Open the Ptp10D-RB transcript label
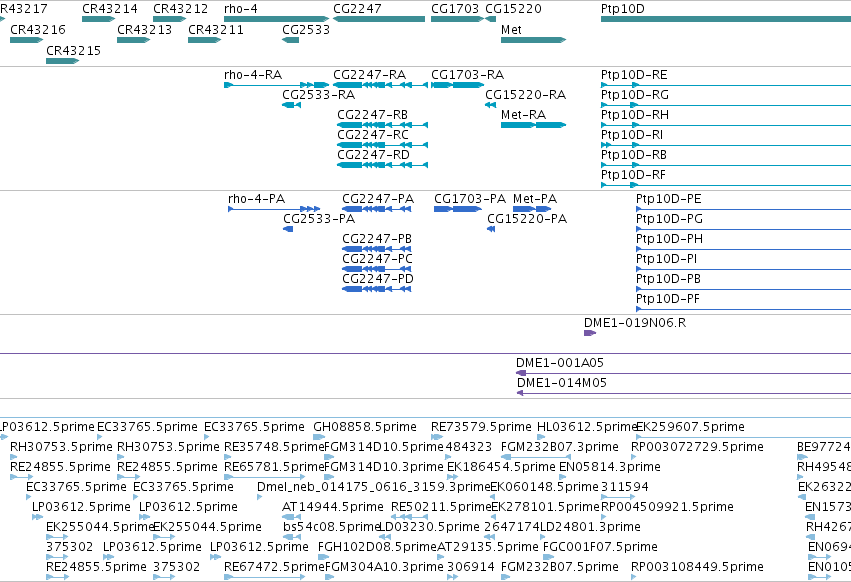The image size is (851, 582). (x=633, y=155)
